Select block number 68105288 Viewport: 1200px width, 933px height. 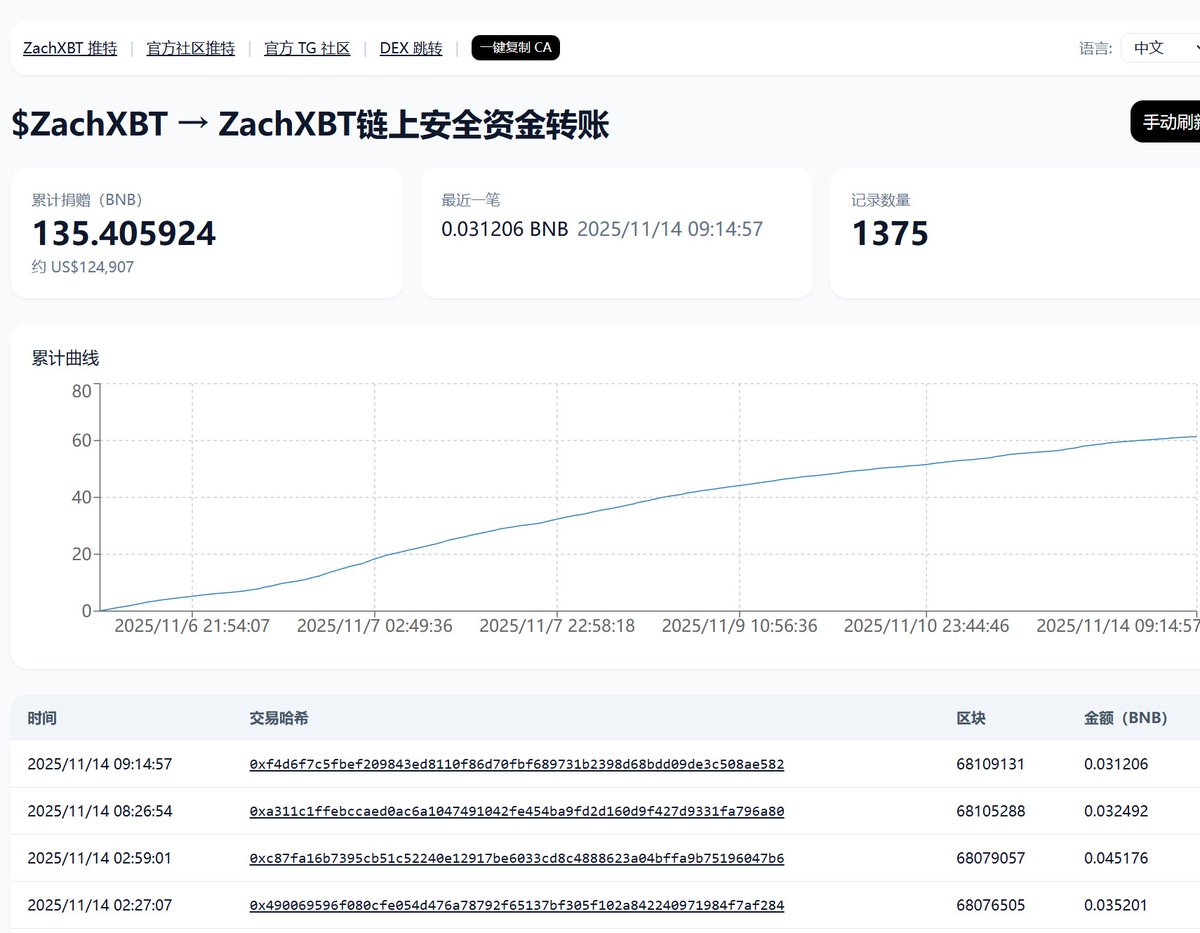pos(990,811)
